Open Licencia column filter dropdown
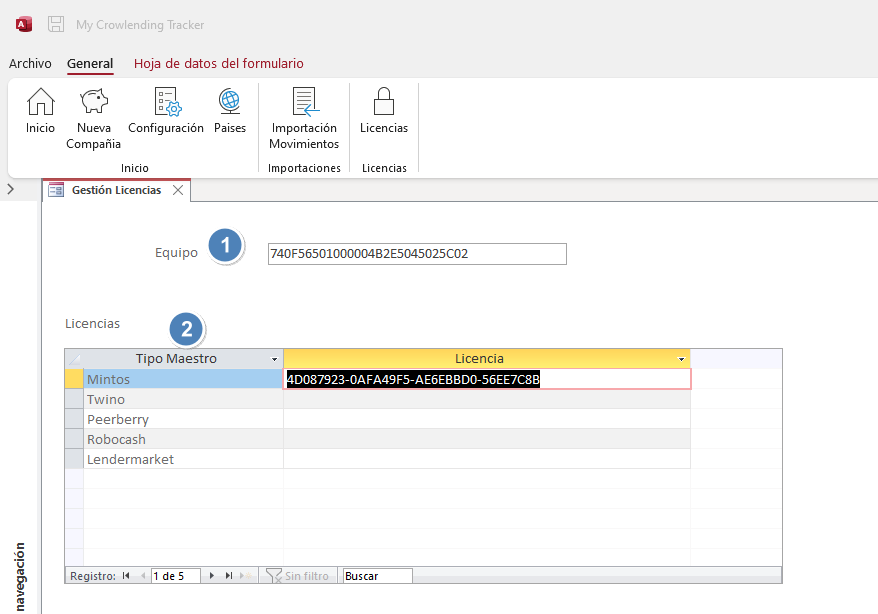The width and height of the screenshot is (878, 614). coord(682,359)
